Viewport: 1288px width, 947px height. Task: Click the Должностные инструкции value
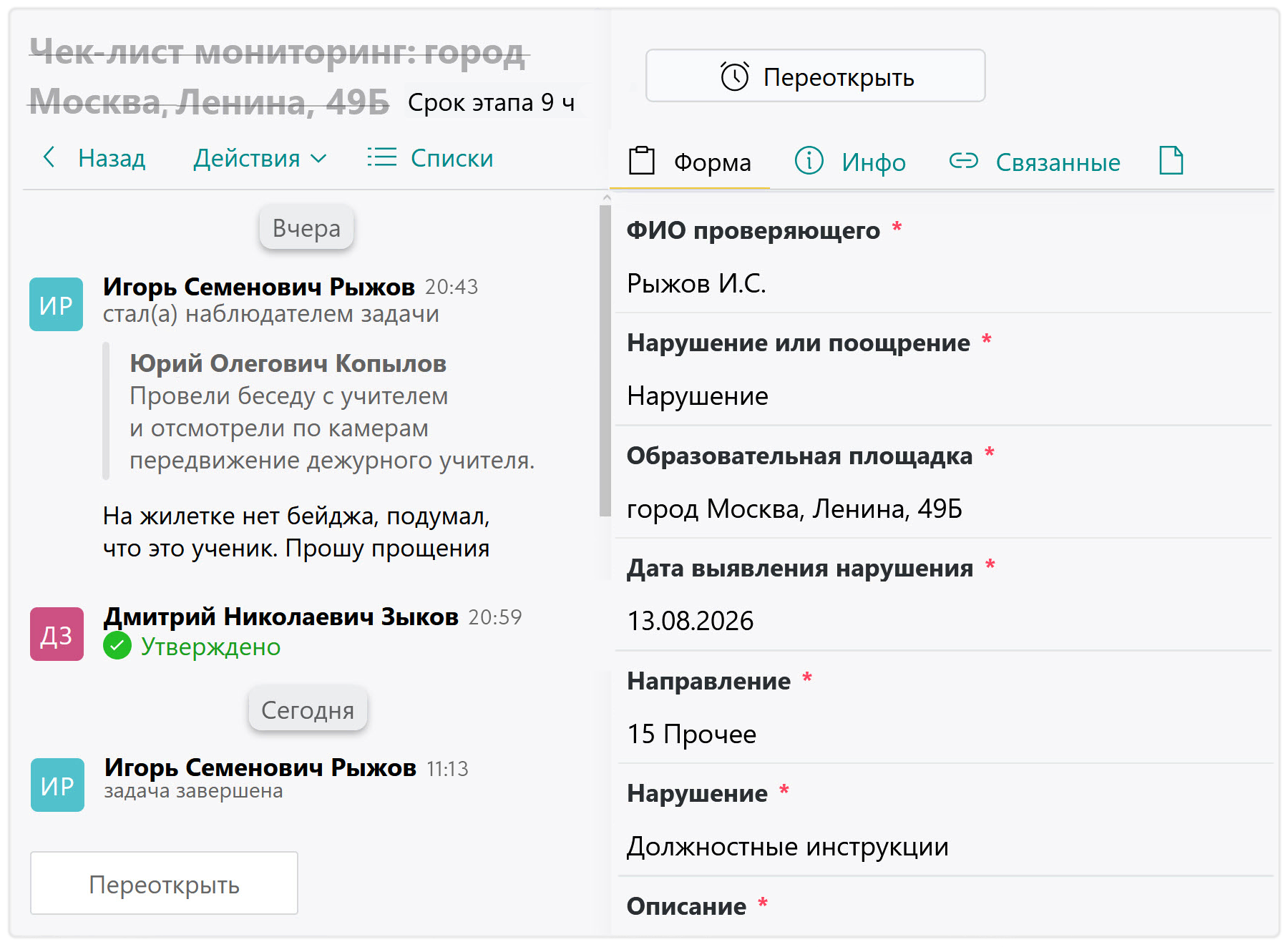(787, 846)
